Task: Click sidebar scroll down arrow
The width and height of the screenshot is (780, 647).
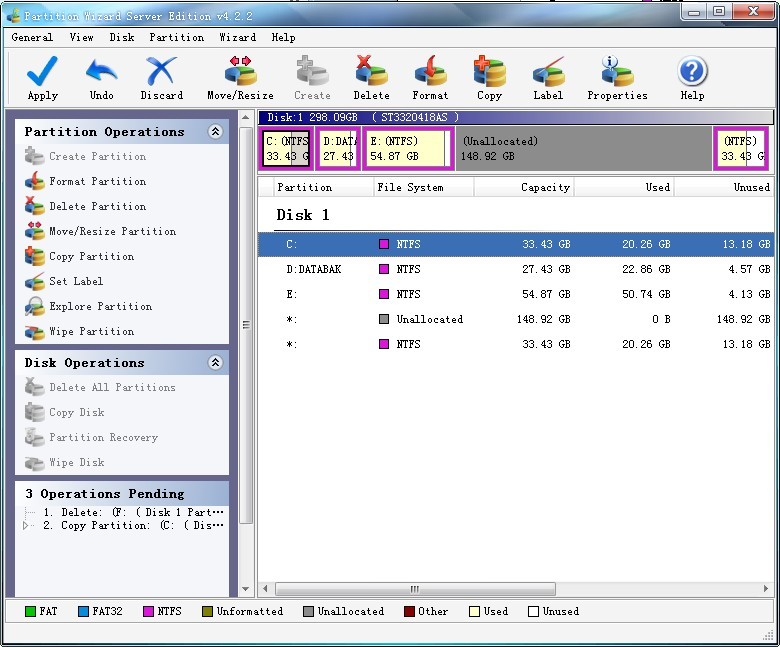Action: (x=245, y=589)
